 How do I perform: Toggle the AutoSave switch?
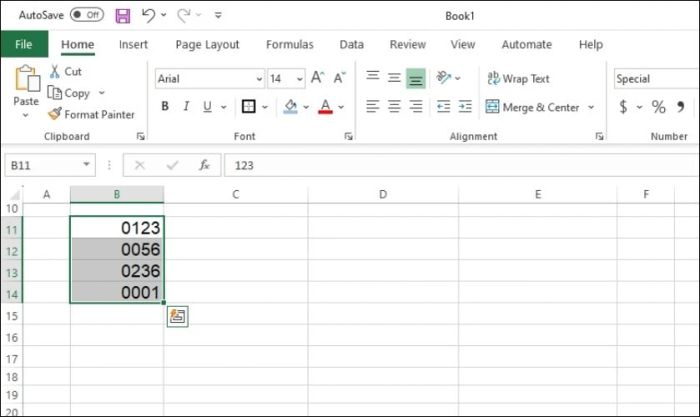pyautogui.click(x=87, y=15)
